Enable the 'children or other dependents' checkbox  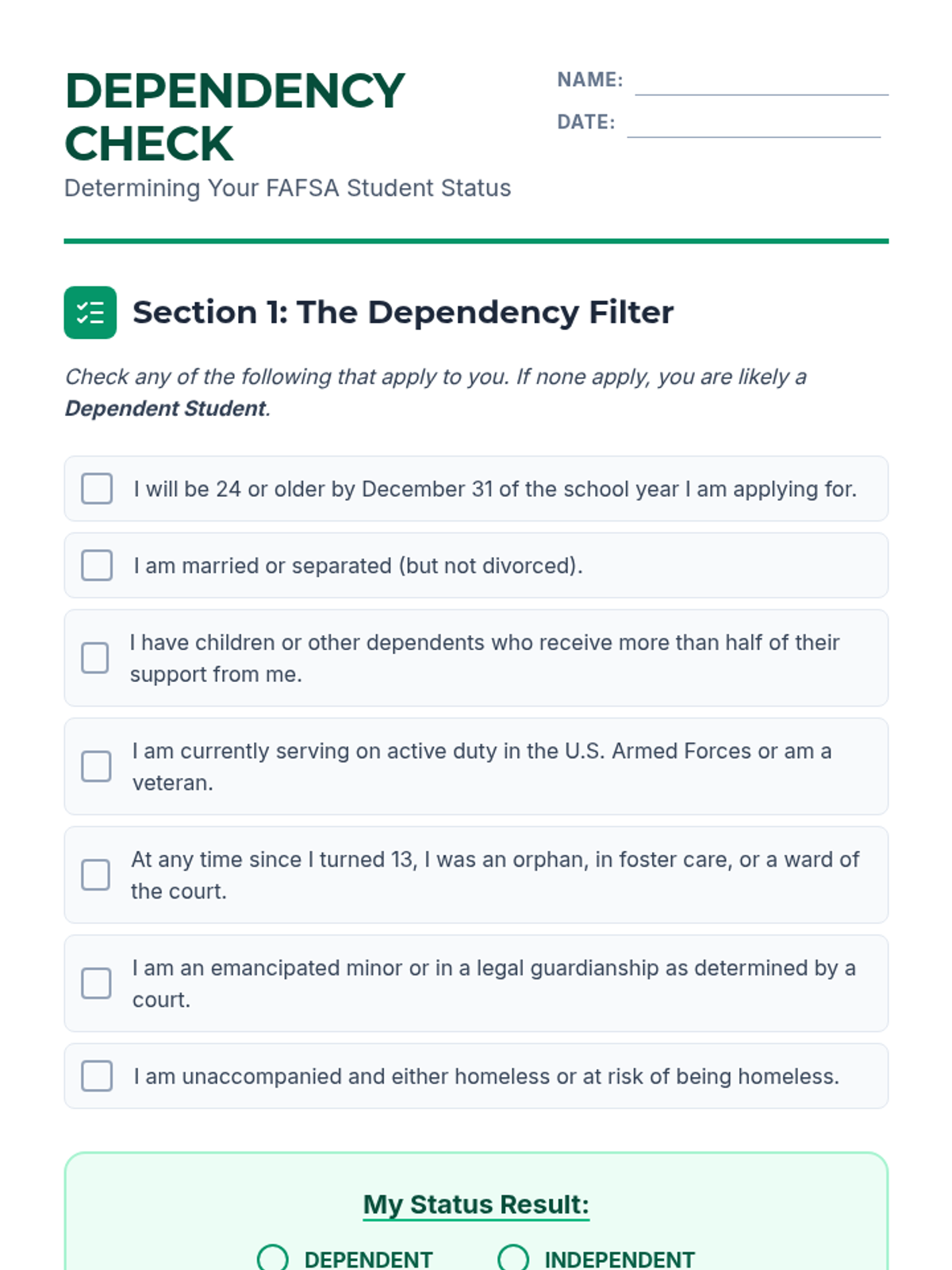(x=95, y=658)
